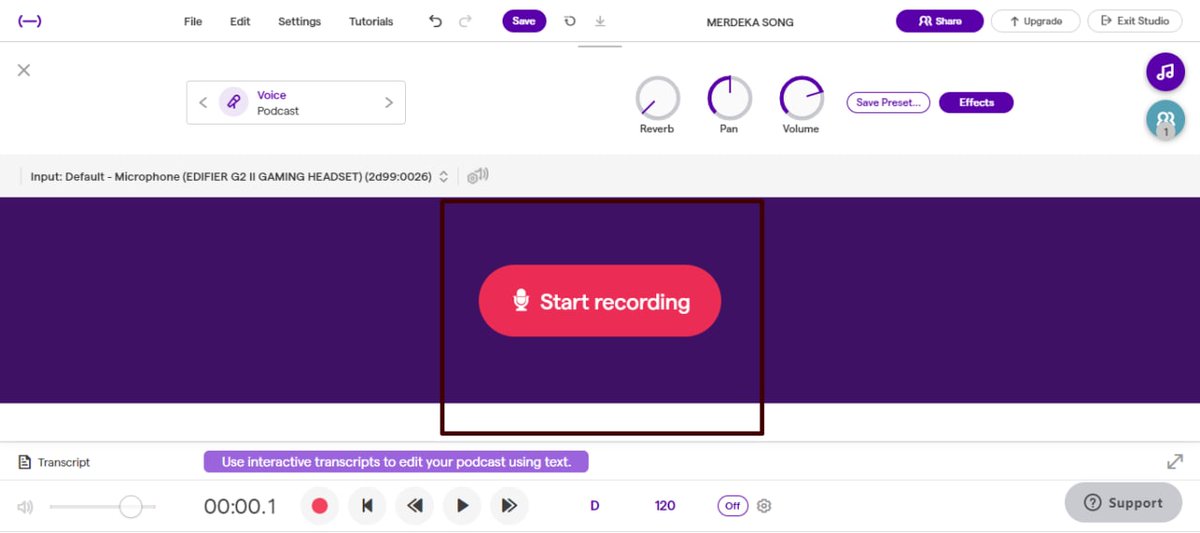Go to the previous voice preset
This screenshot has height=533, width=1200.
pyautogui.click(x=203, y=102)
